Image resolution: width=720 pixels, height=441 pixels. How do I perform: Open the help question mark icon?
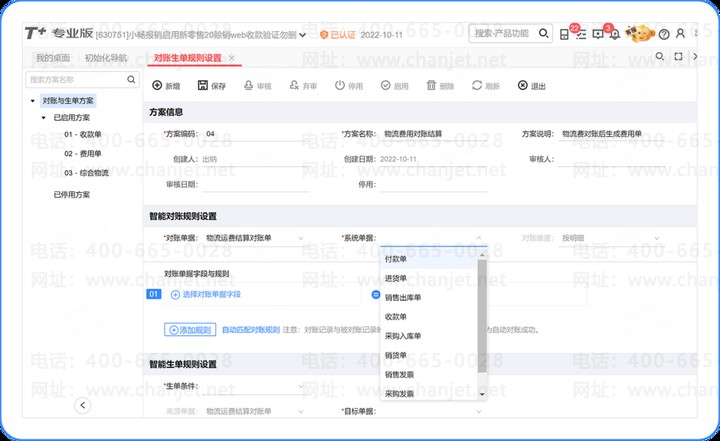(664, 34)
